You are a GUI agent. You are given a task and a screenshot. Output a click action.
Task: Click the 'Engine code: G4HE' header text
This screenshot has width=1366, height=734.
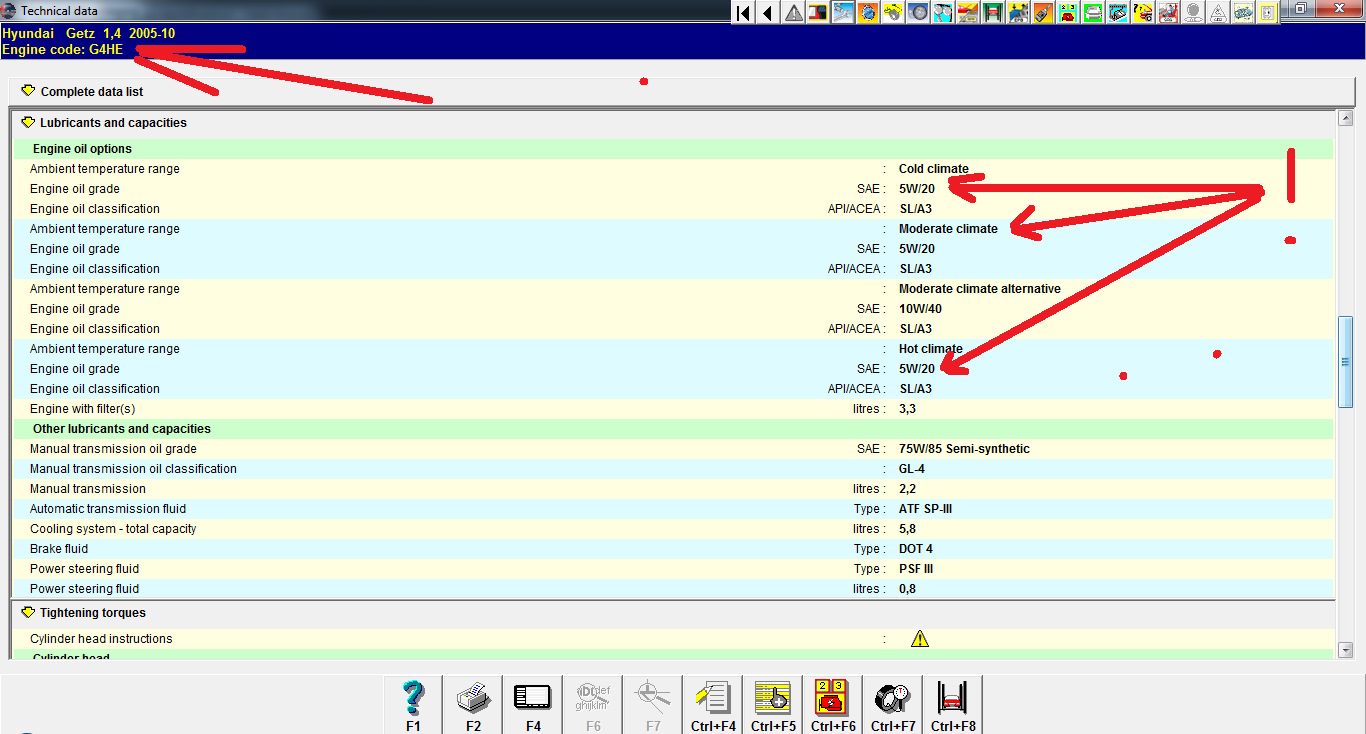pos(62,50)
